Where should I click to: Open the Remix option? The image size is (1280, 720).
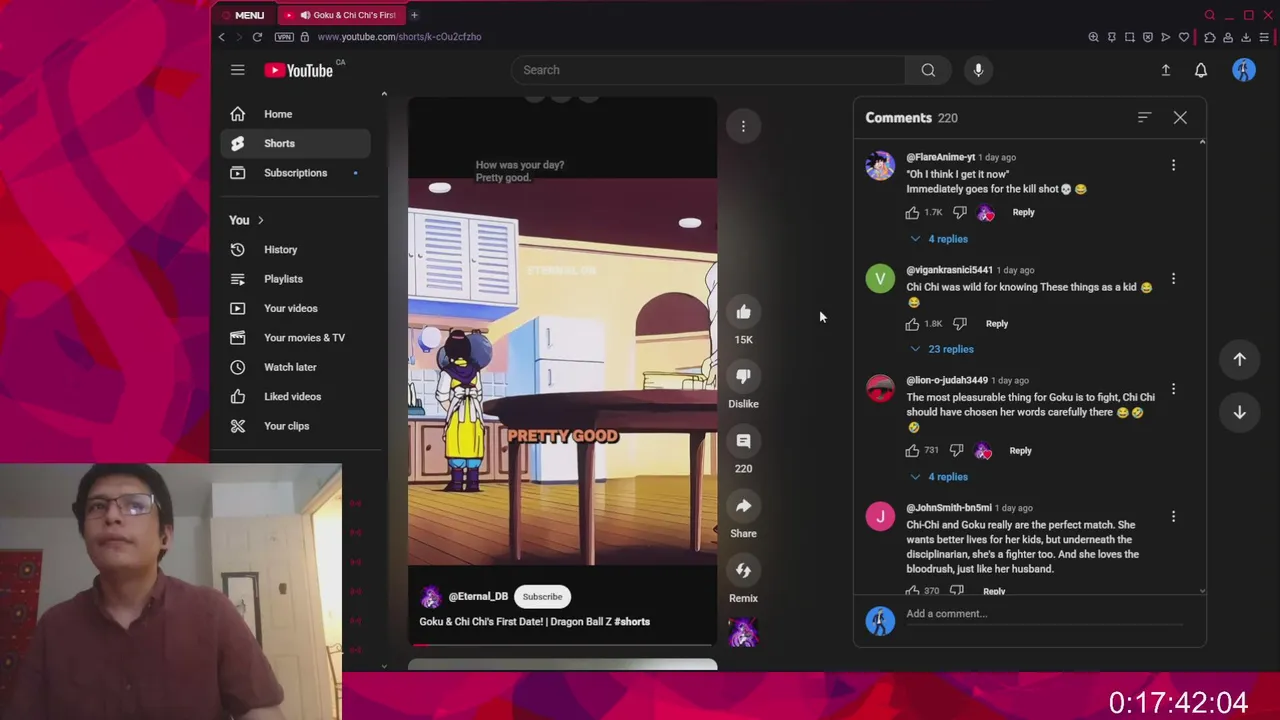click(x=743, y=571)
